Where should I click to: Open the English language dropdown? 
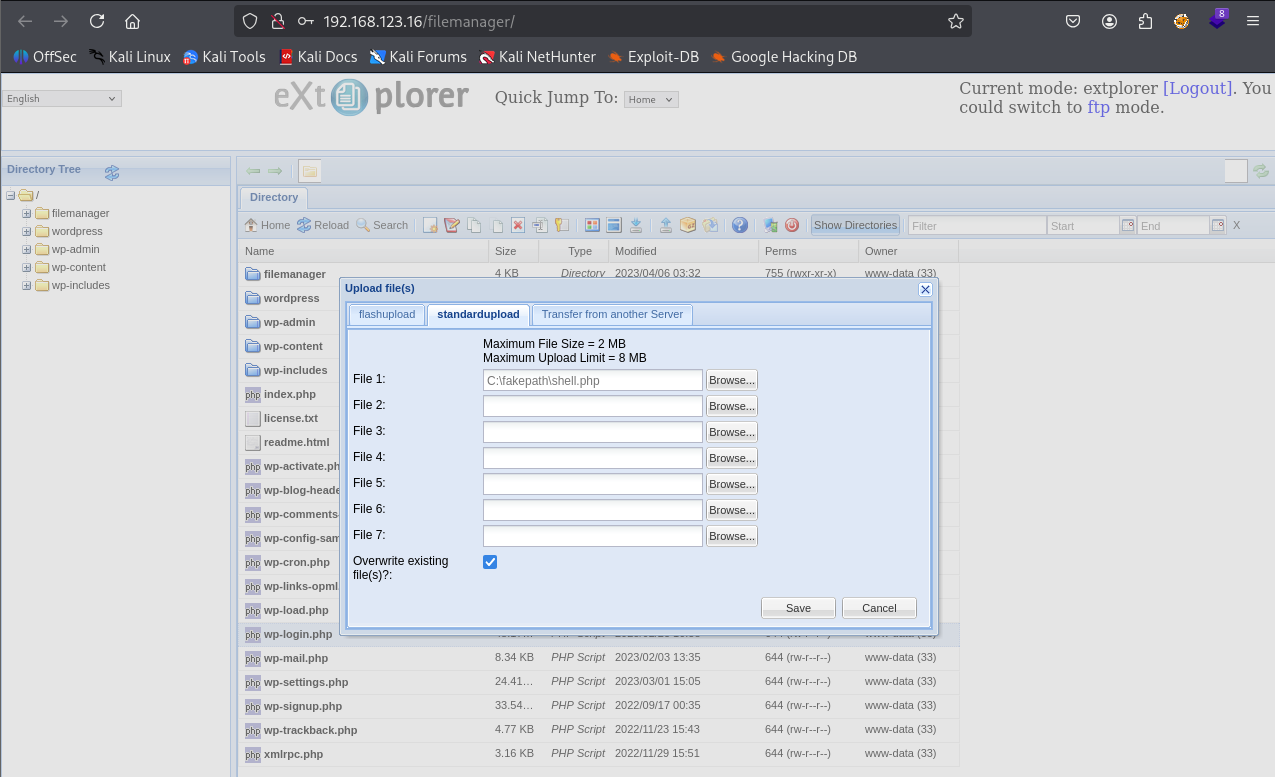62,98
